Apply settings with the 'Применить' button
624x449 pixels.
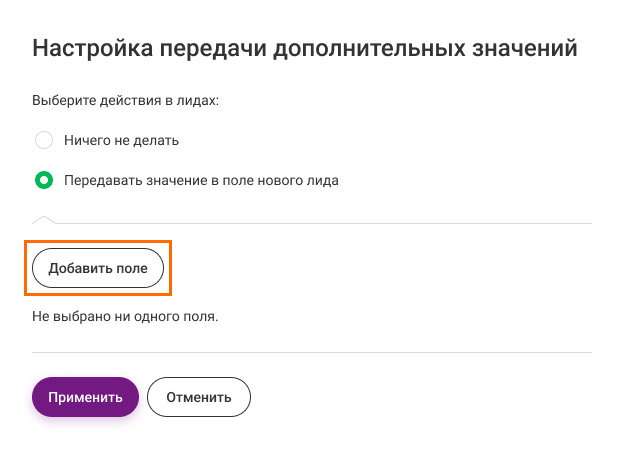85,397
